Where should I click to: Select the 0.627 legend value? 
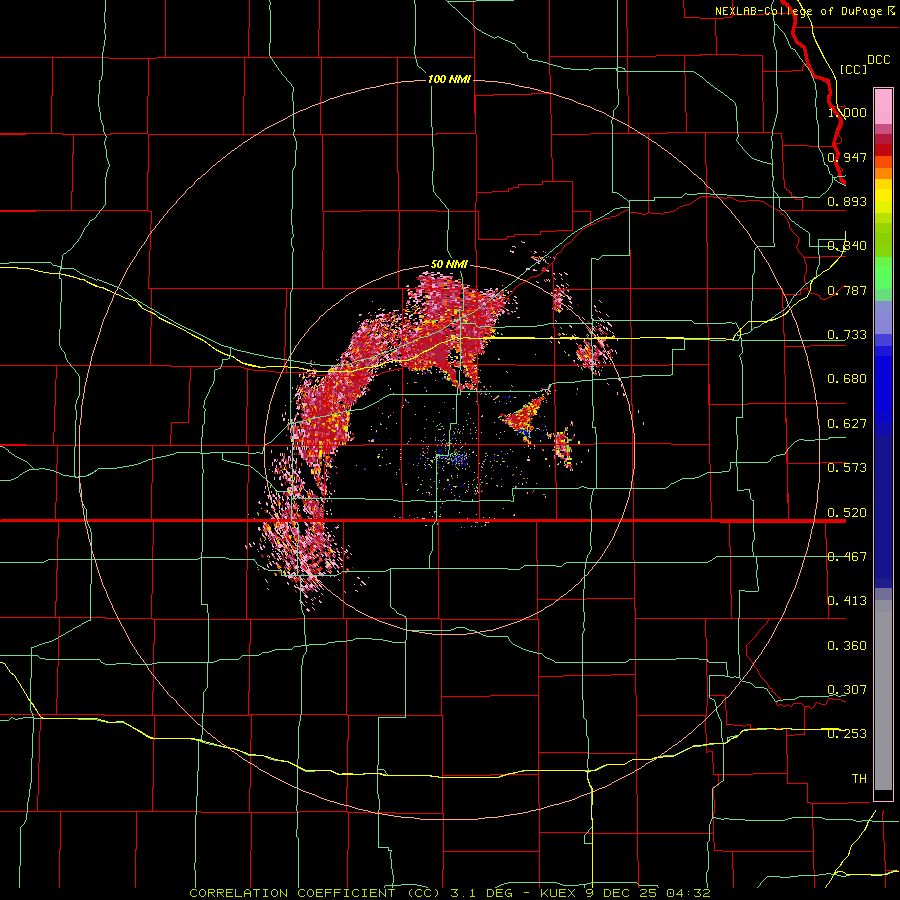847,424
